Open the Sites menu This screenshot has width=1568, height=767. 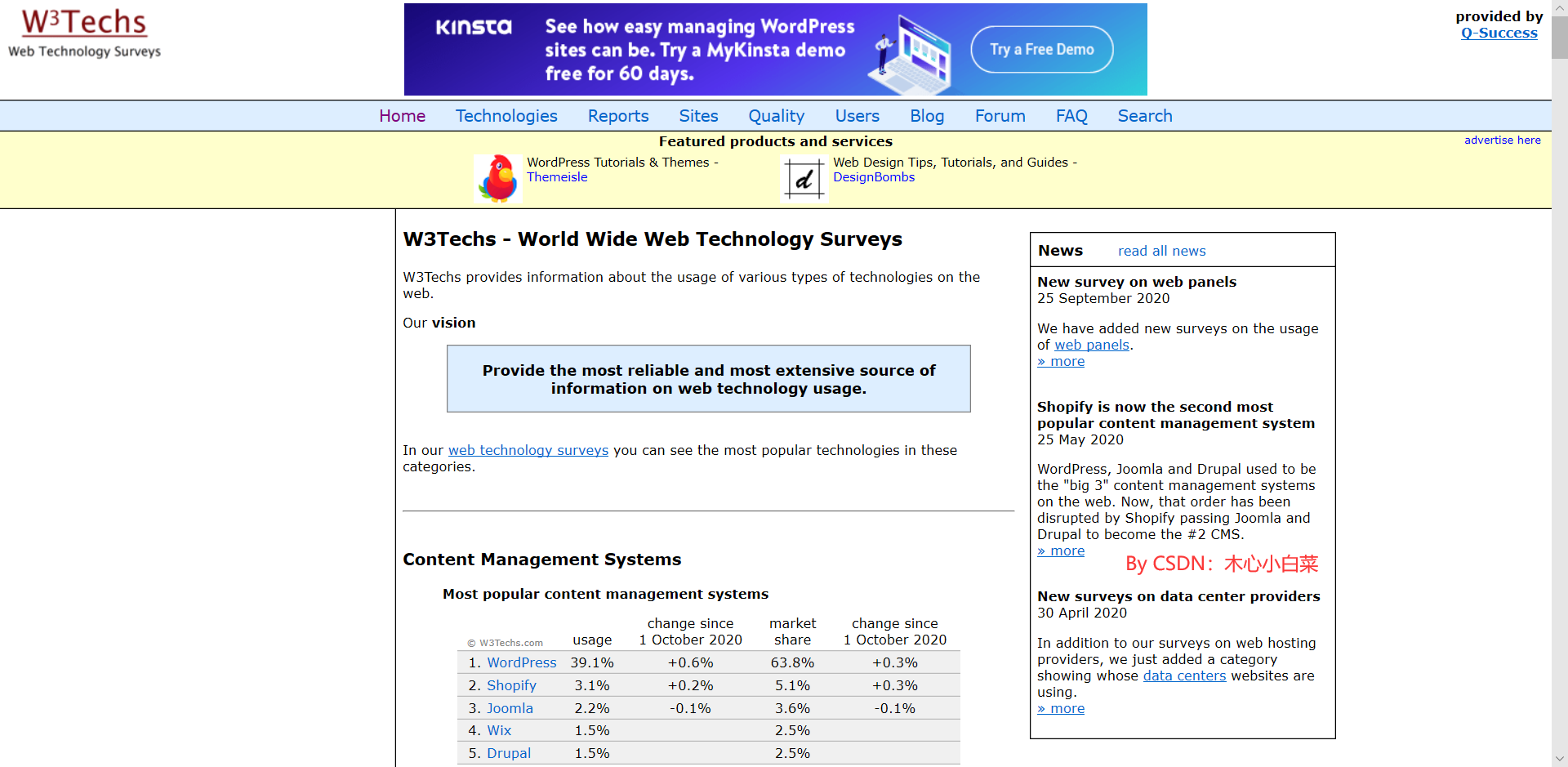698,116
